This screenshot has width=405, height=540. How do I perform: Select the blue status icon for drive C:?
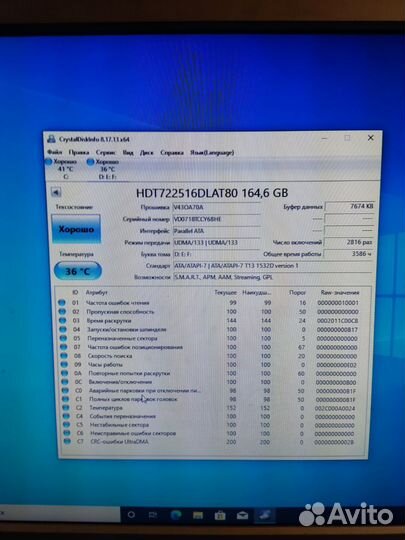click(49, 162)
